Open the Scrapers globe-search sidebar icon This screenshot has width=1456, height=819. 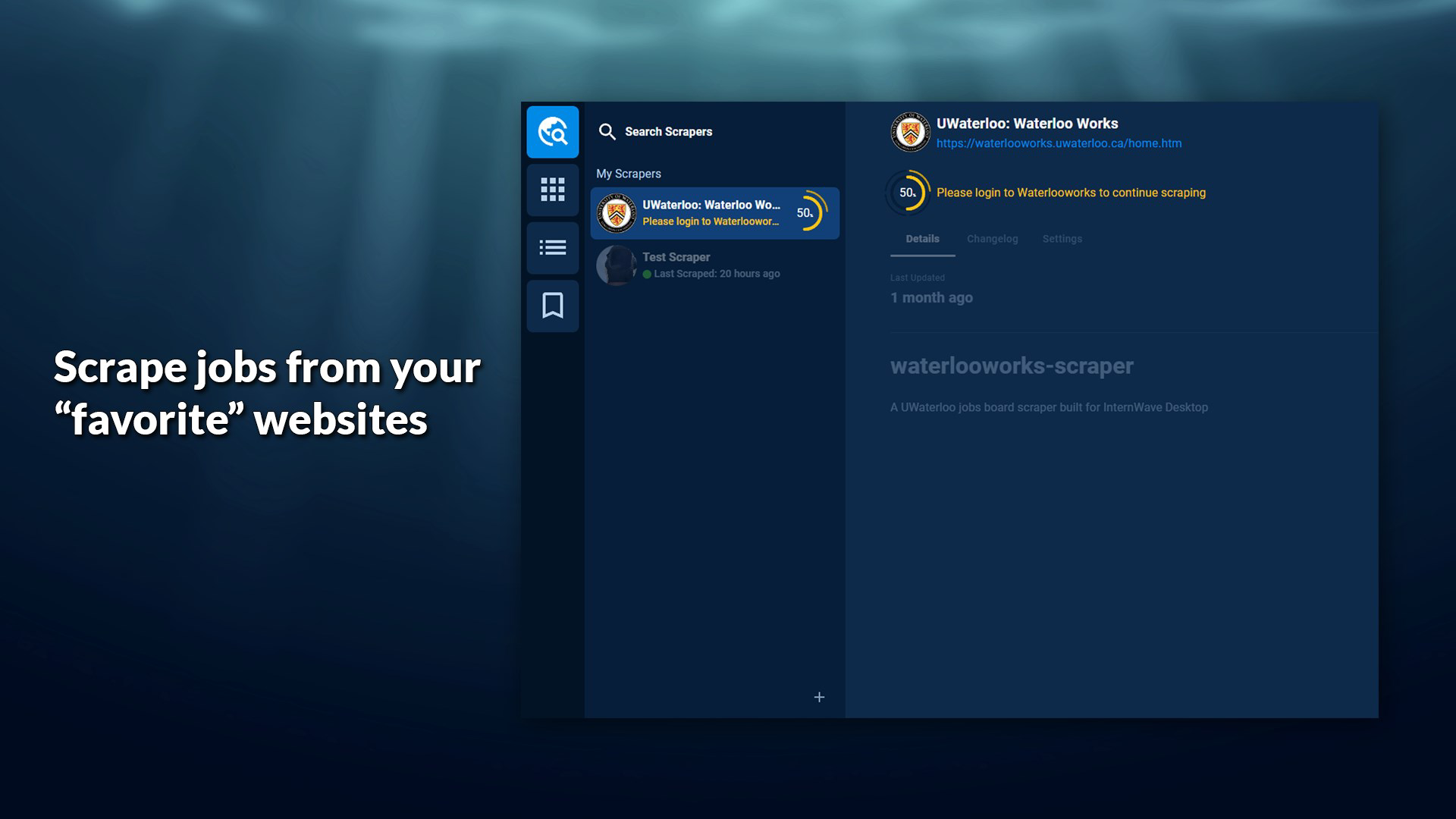tap(553, 132)
